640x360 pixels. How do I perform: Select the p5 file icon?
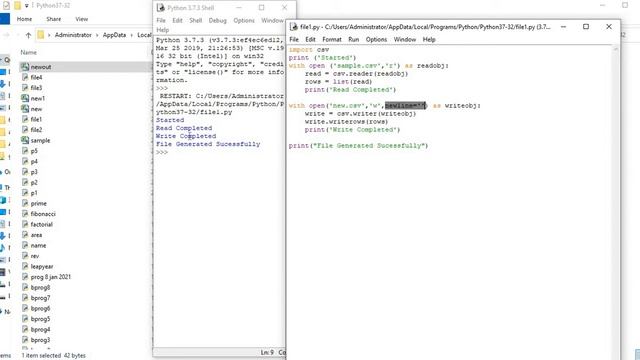coord(25,151)
